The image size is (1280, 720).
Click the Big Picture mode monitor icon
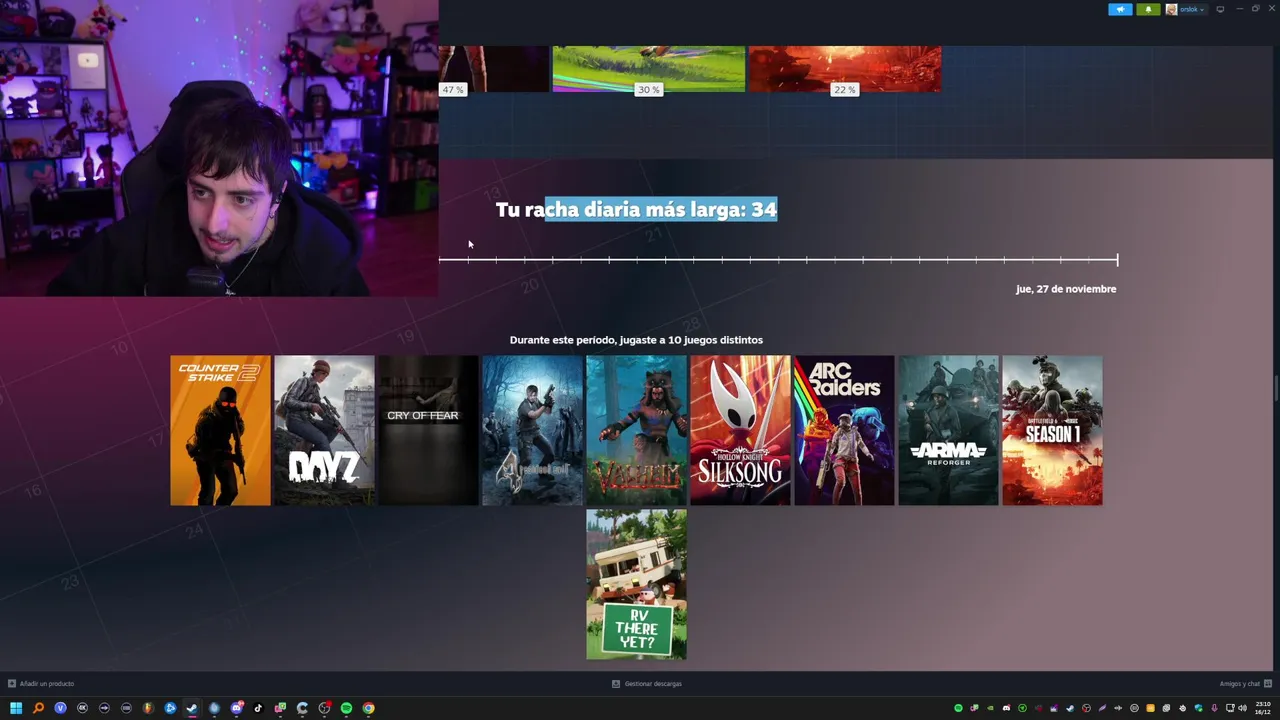(x=1220, y=9)
